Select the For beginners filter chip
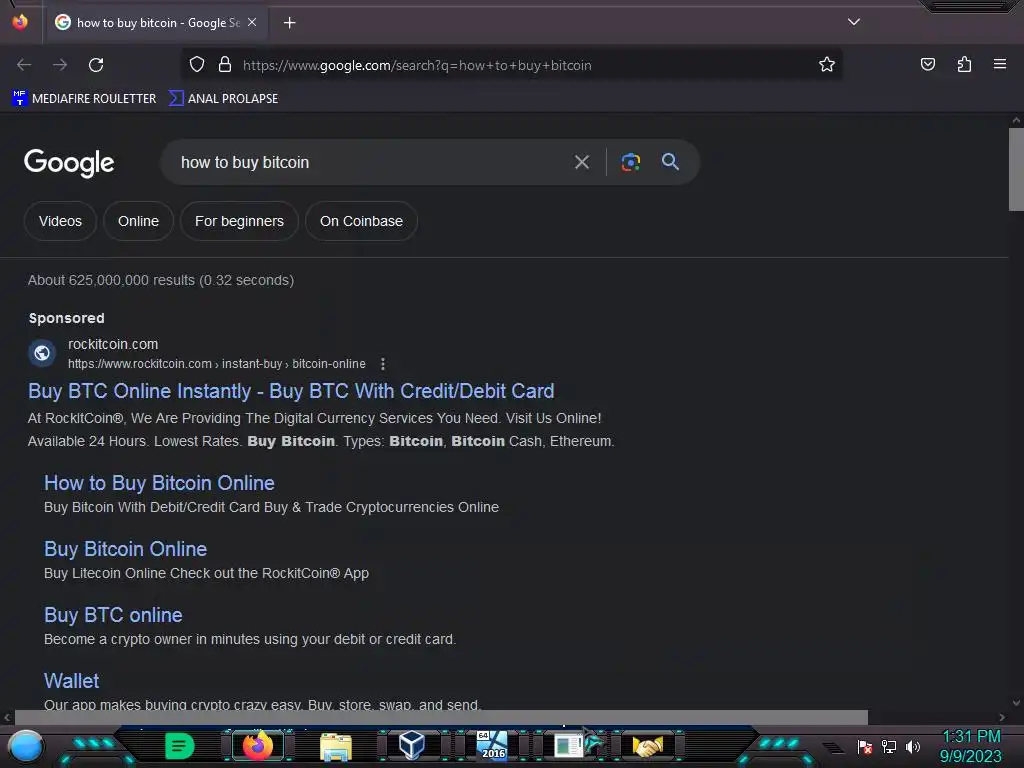 click(239, 221)
